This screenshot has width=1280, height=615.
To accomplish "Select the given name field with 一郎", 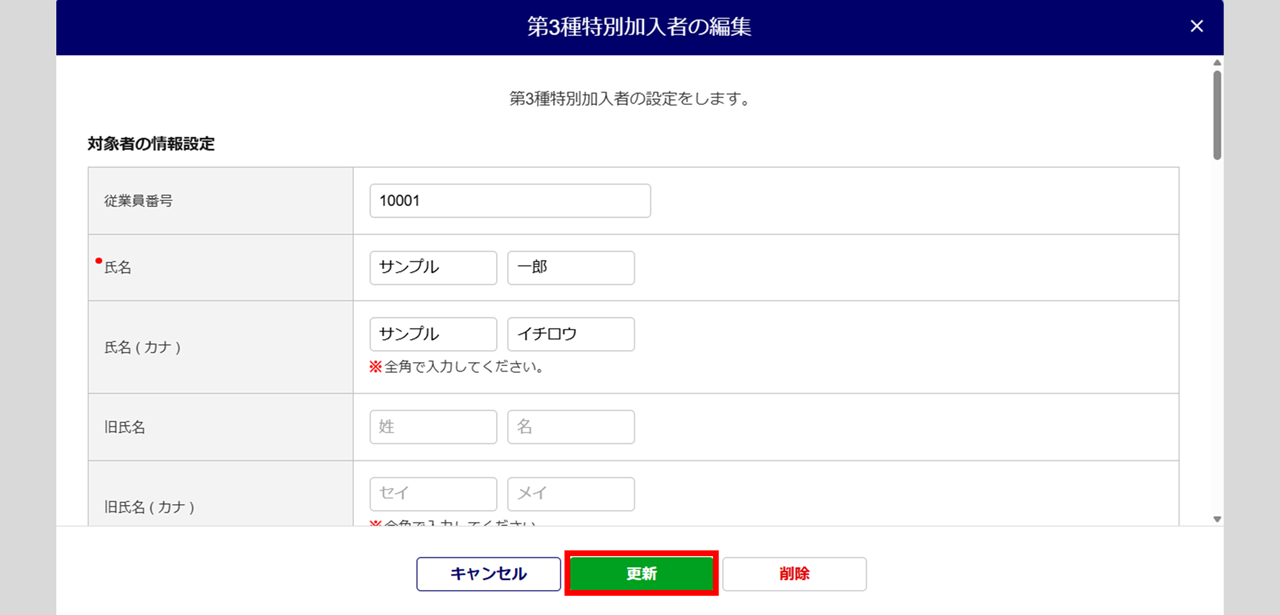I will coord(571,267).
